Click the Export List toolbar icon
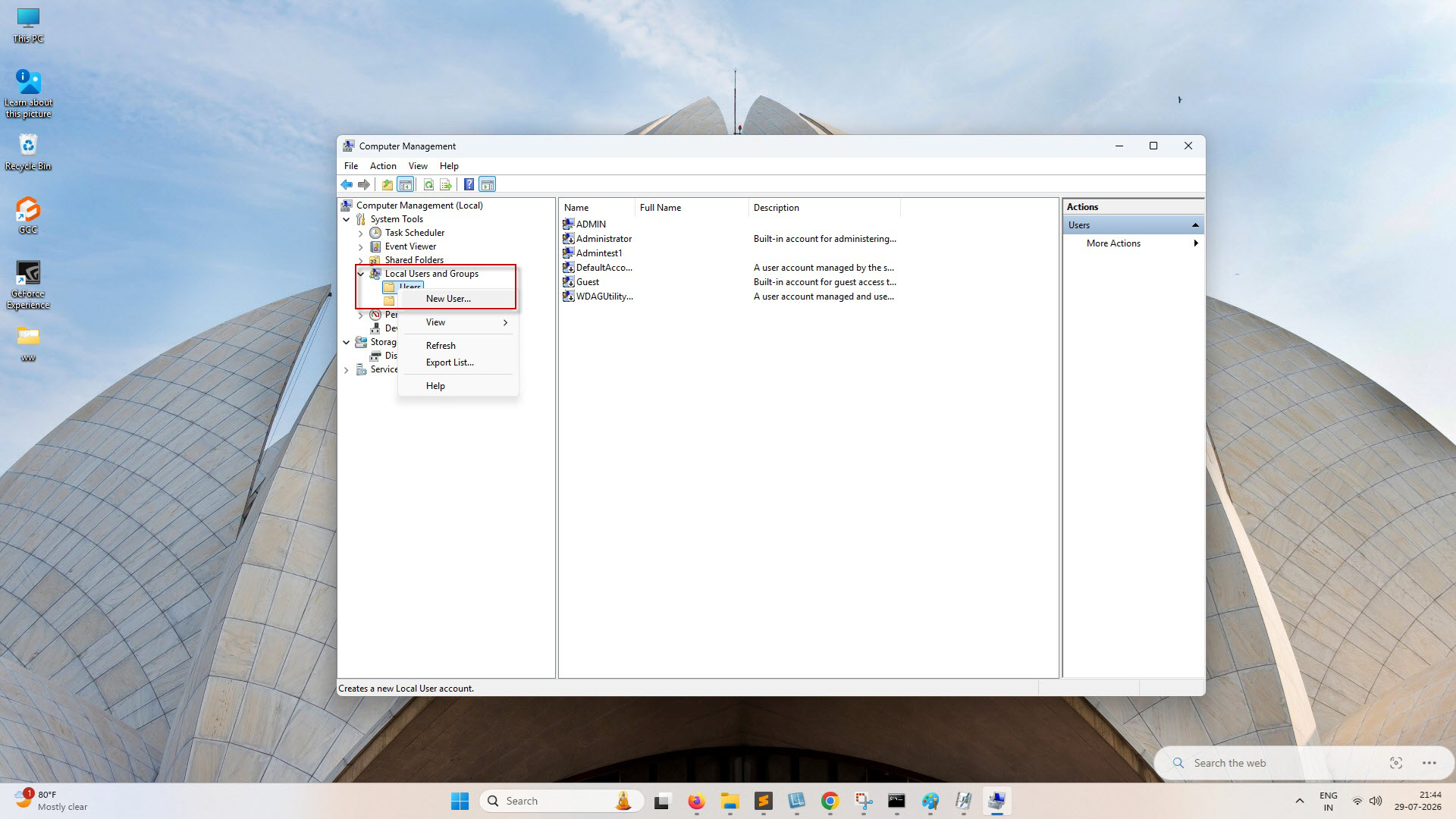The width and height of the screenshot is (1456, 819). (446, 184)
